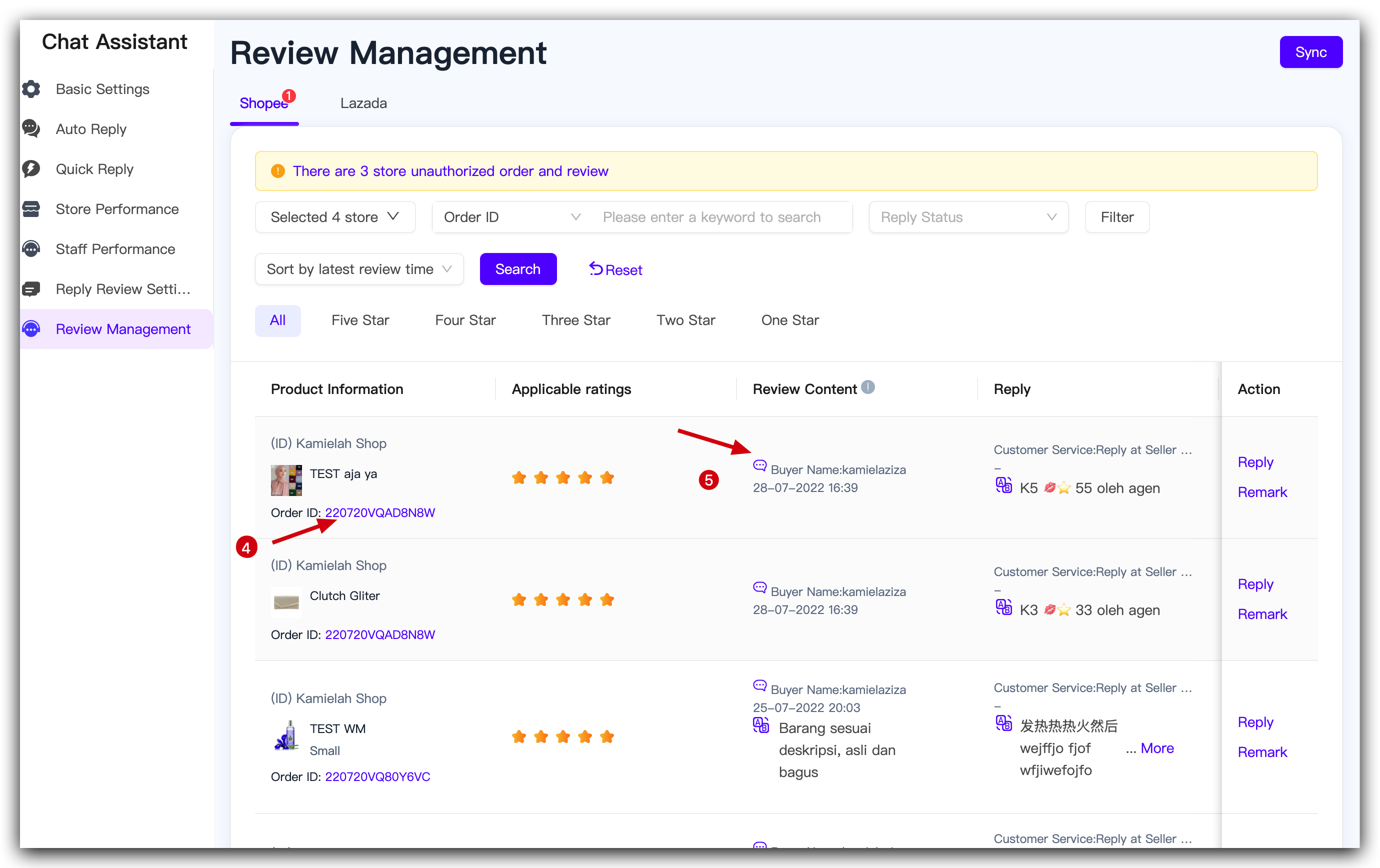
Task: Click the Chat Assistant title
Action: [x=114, y=41]
